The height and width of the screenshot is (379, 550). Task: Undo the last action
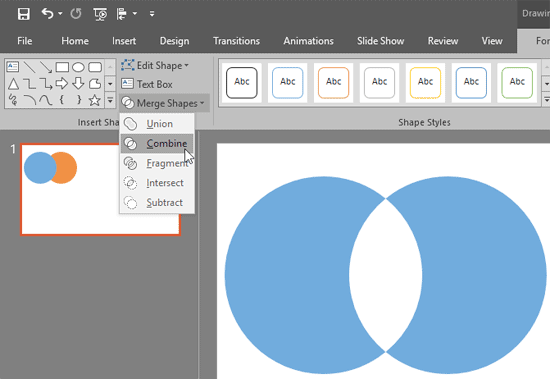47,14
